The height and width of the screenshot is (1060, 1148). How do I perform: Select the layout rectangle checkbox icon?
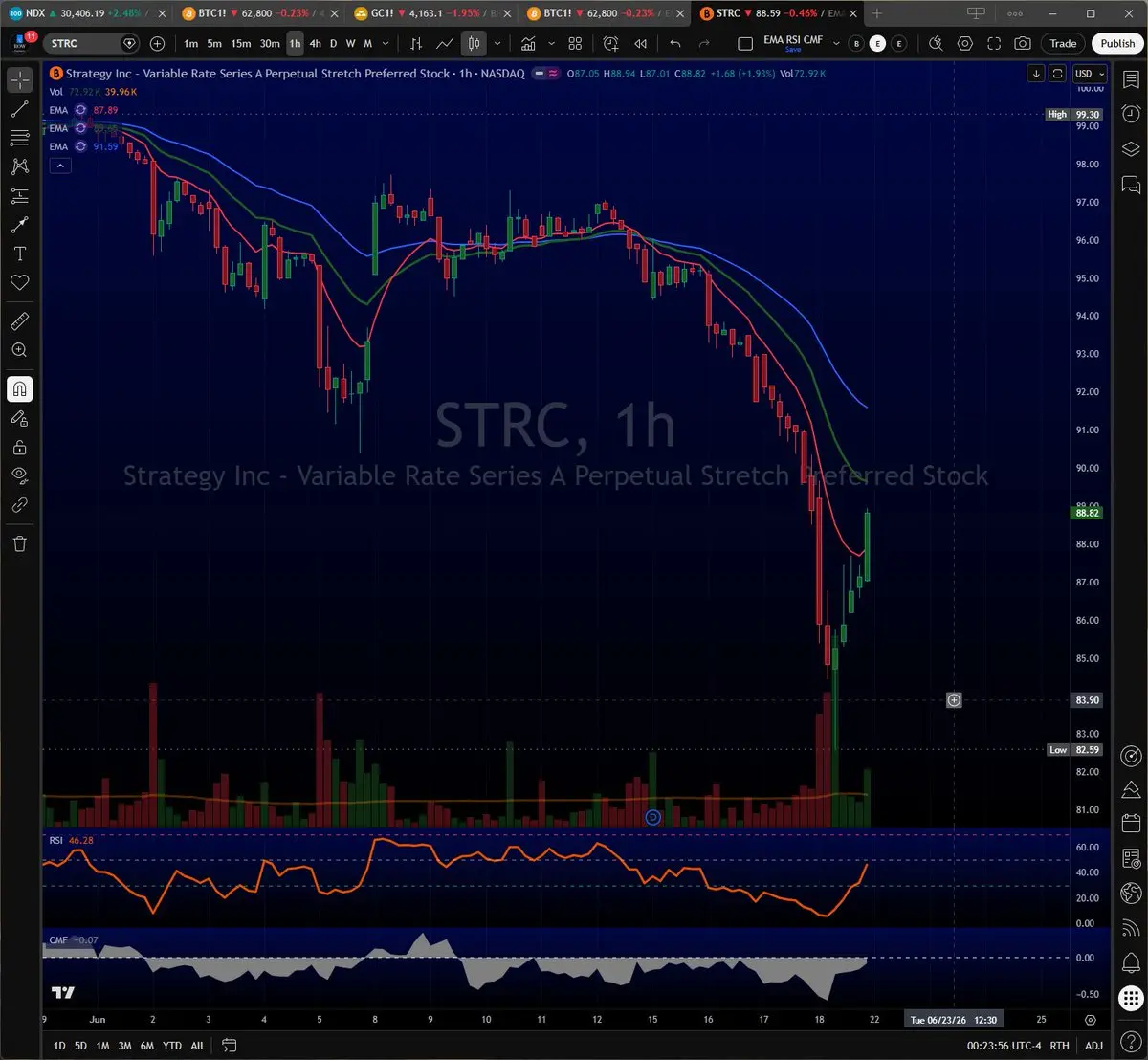tap(745, 44)
